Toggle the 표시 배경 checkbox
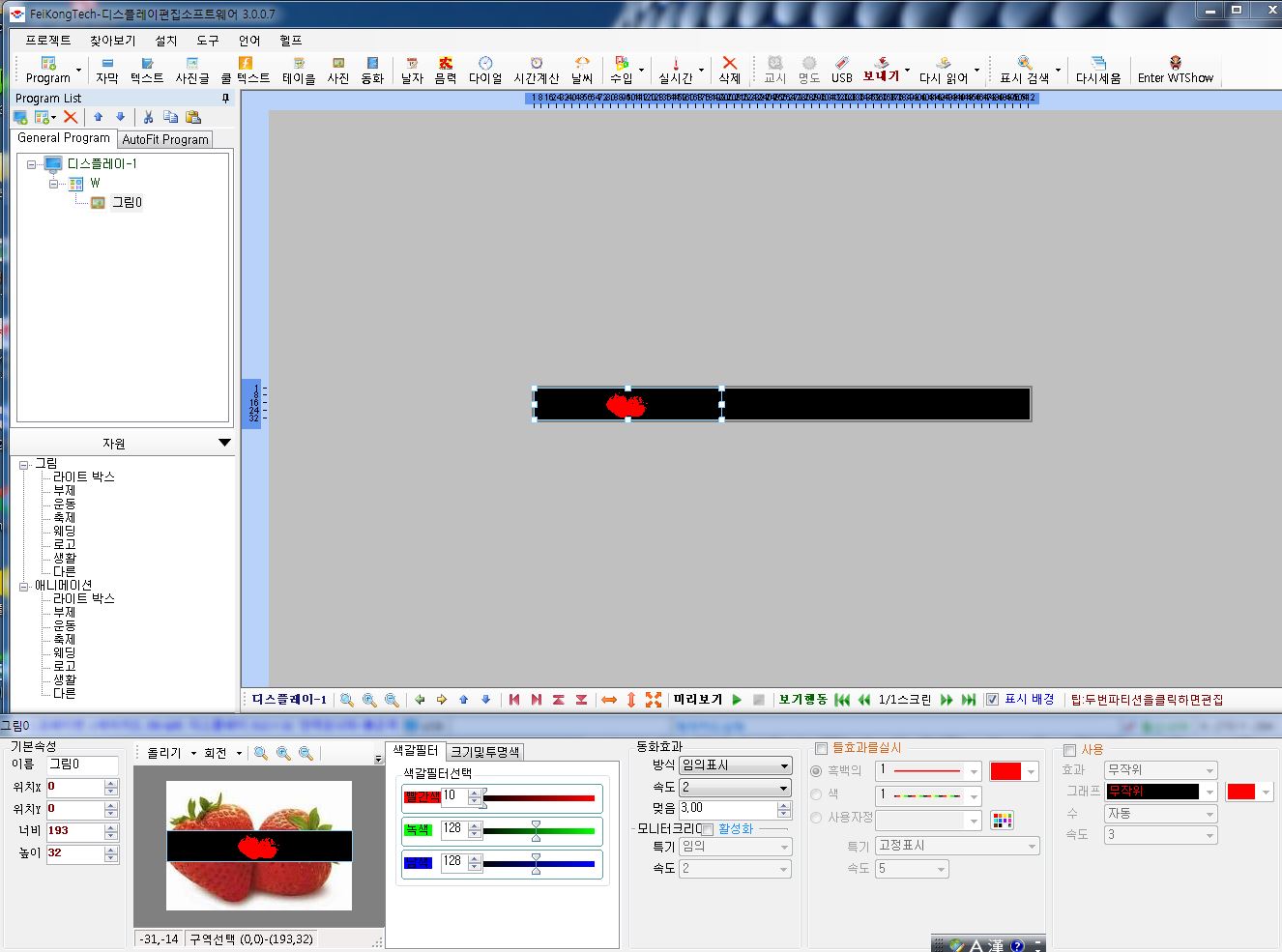Screen dimensions: 1282x952 [992, 700]
